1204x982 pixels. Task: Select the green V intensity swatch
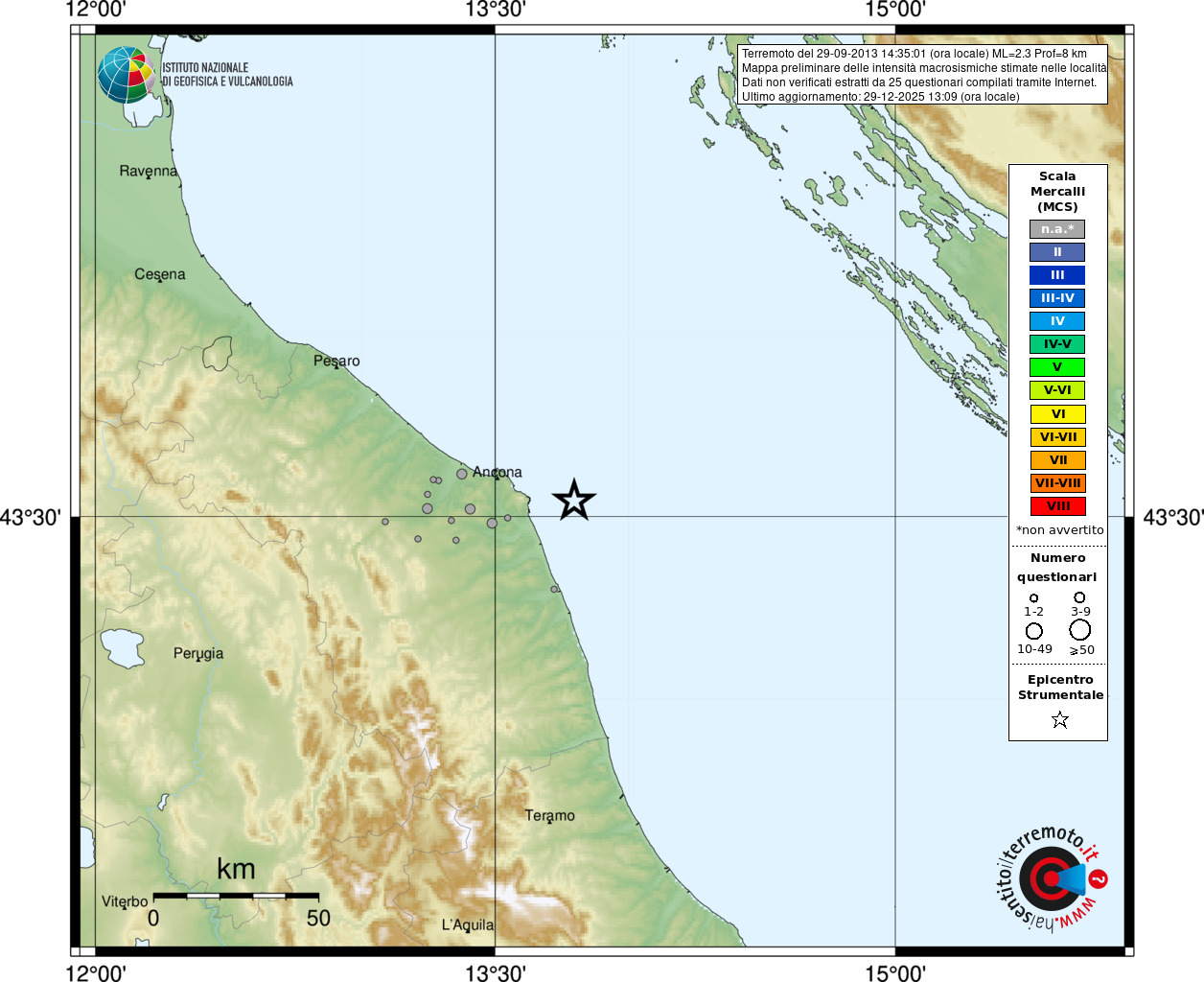[1057, 367]
